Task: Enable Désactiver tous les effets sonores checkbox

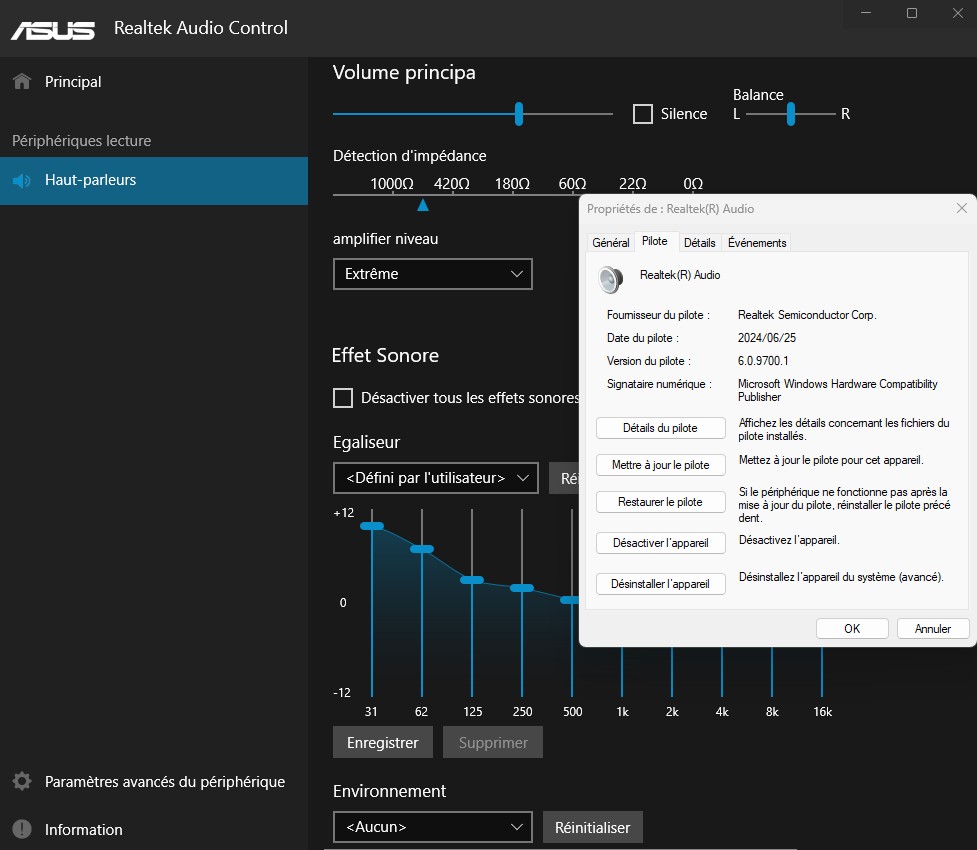Action: tap(343, 398)
